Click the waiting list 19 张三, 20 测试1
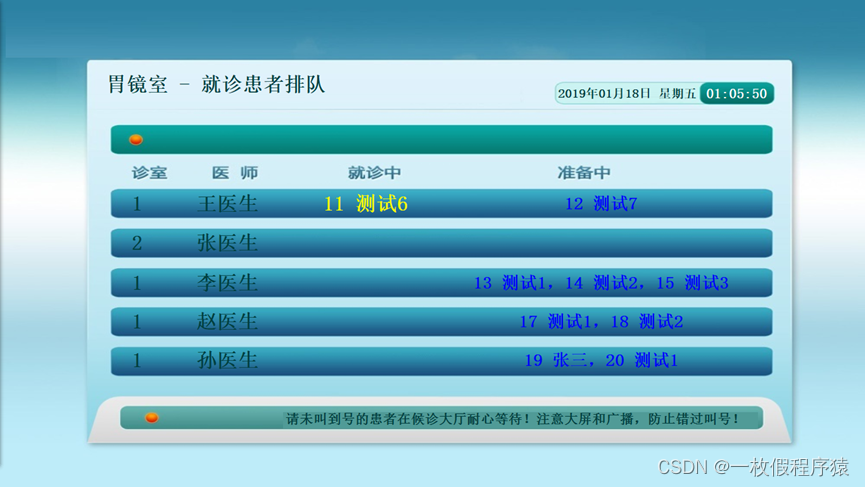865x487 pixels. tap(601, 360)
